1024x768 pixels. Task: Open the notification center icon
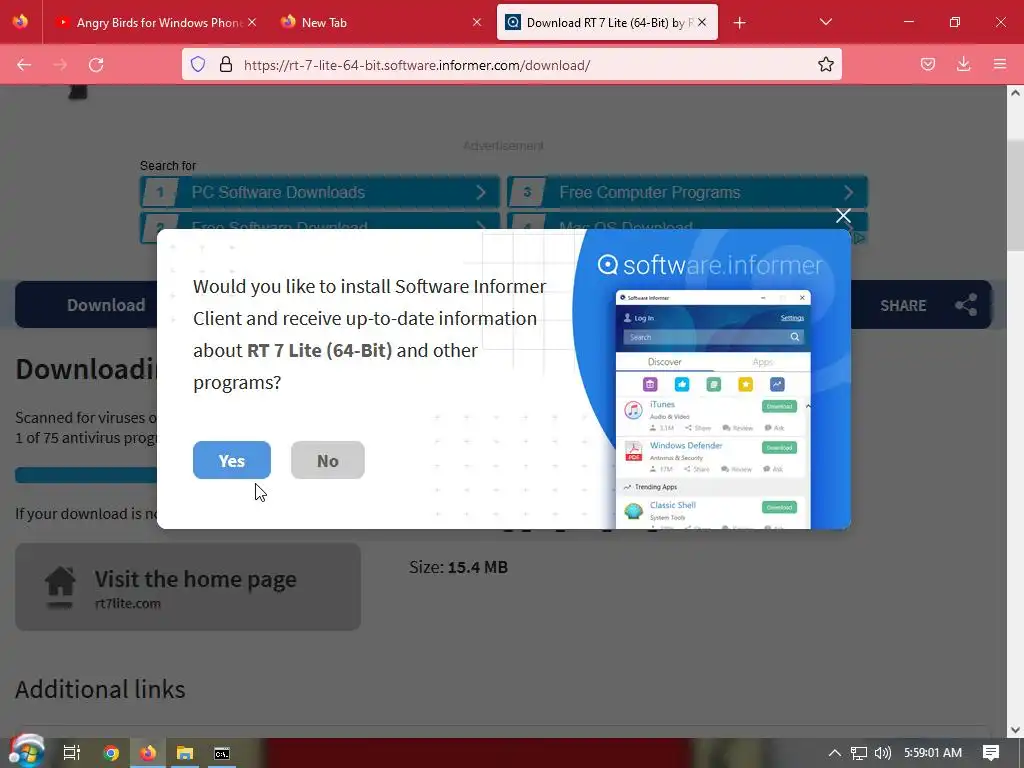(991, 753)
